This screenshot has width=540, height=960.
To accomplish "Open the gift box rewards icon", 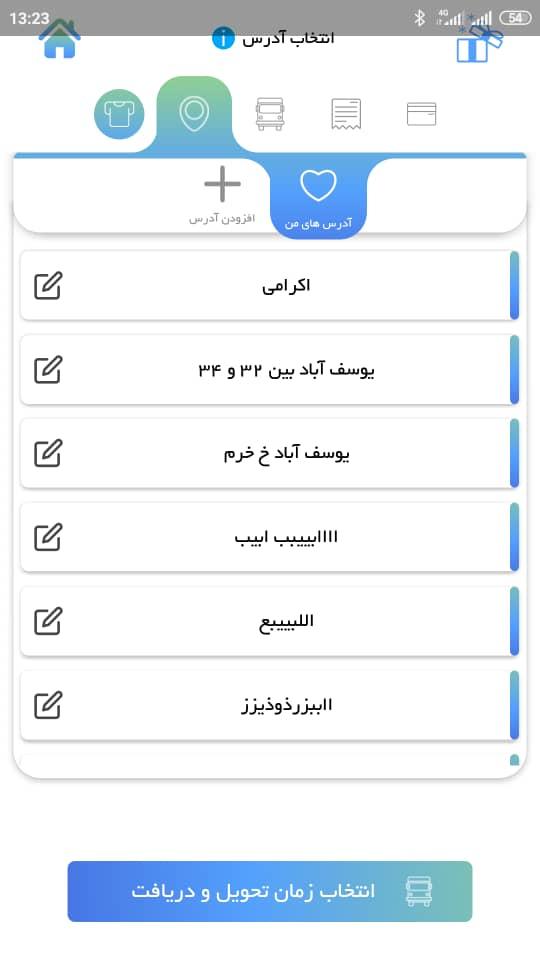I will (x=479, y=43).
